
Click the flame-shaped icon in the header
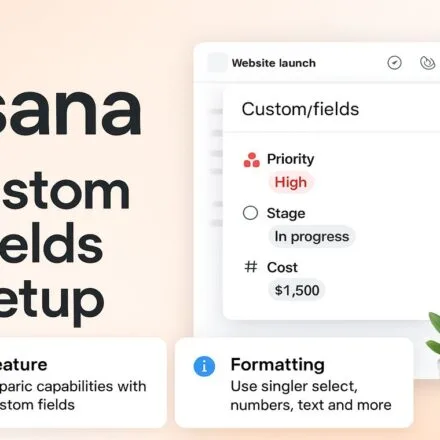tap(427, 63)
